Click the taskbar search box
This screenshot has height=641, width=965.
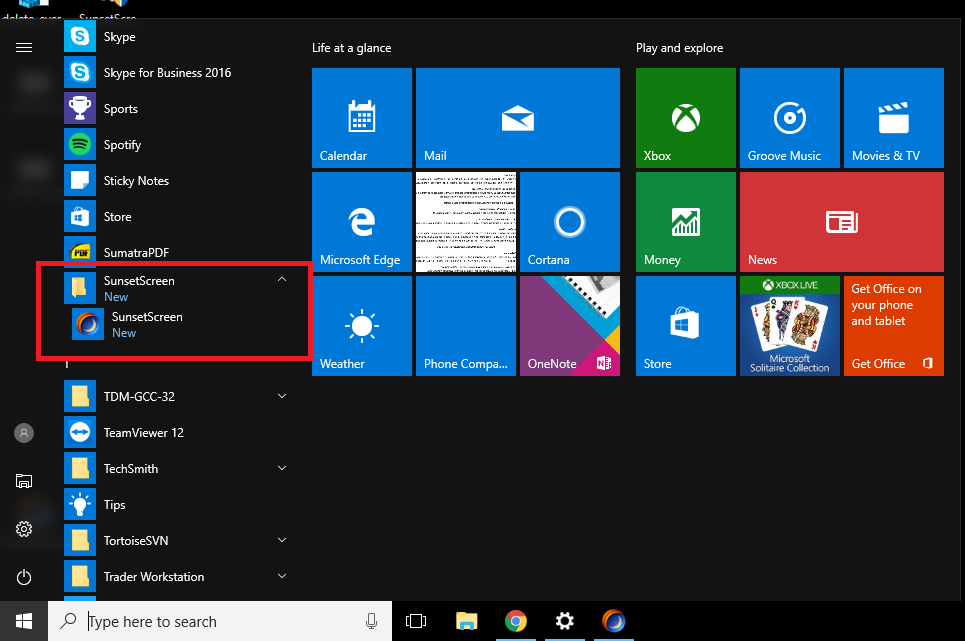coord(220,621)
